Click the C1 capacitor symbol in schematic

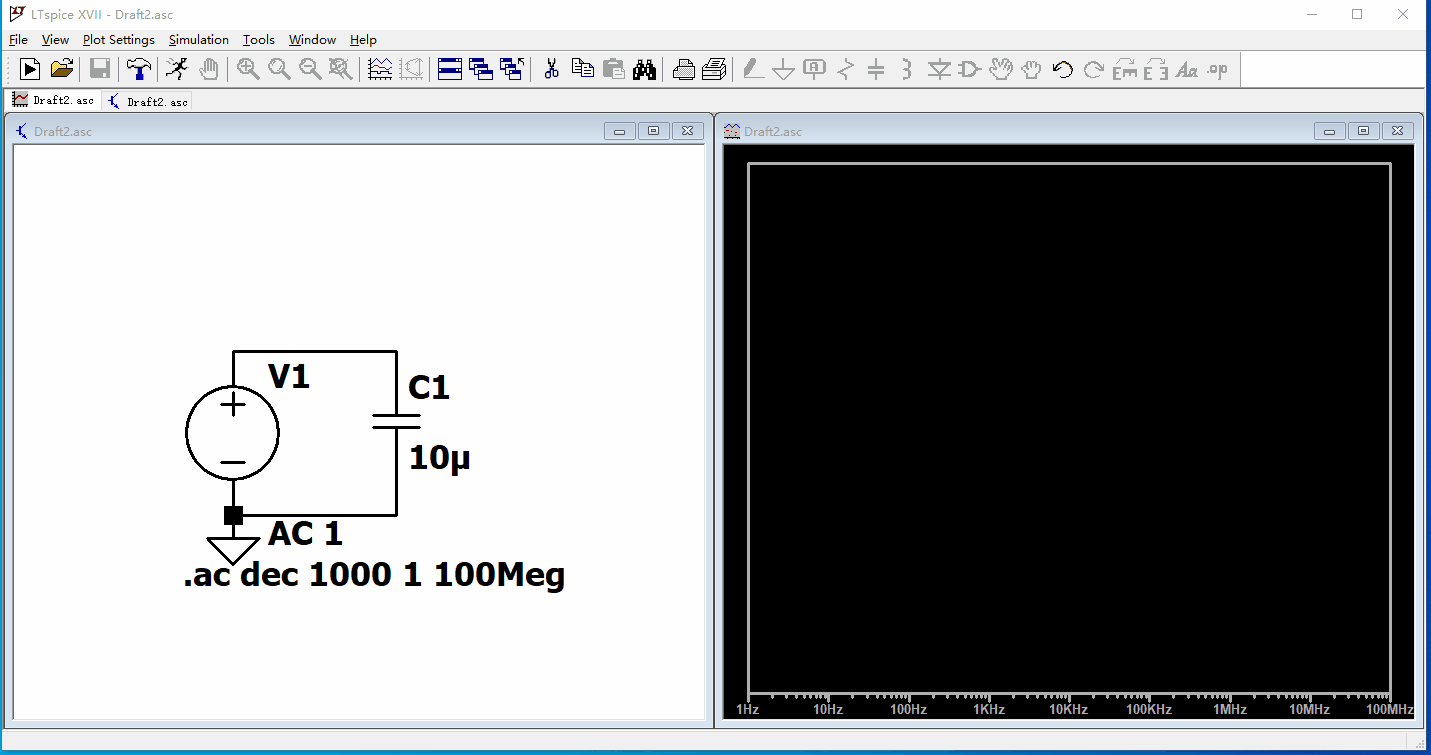pos(396,420)
